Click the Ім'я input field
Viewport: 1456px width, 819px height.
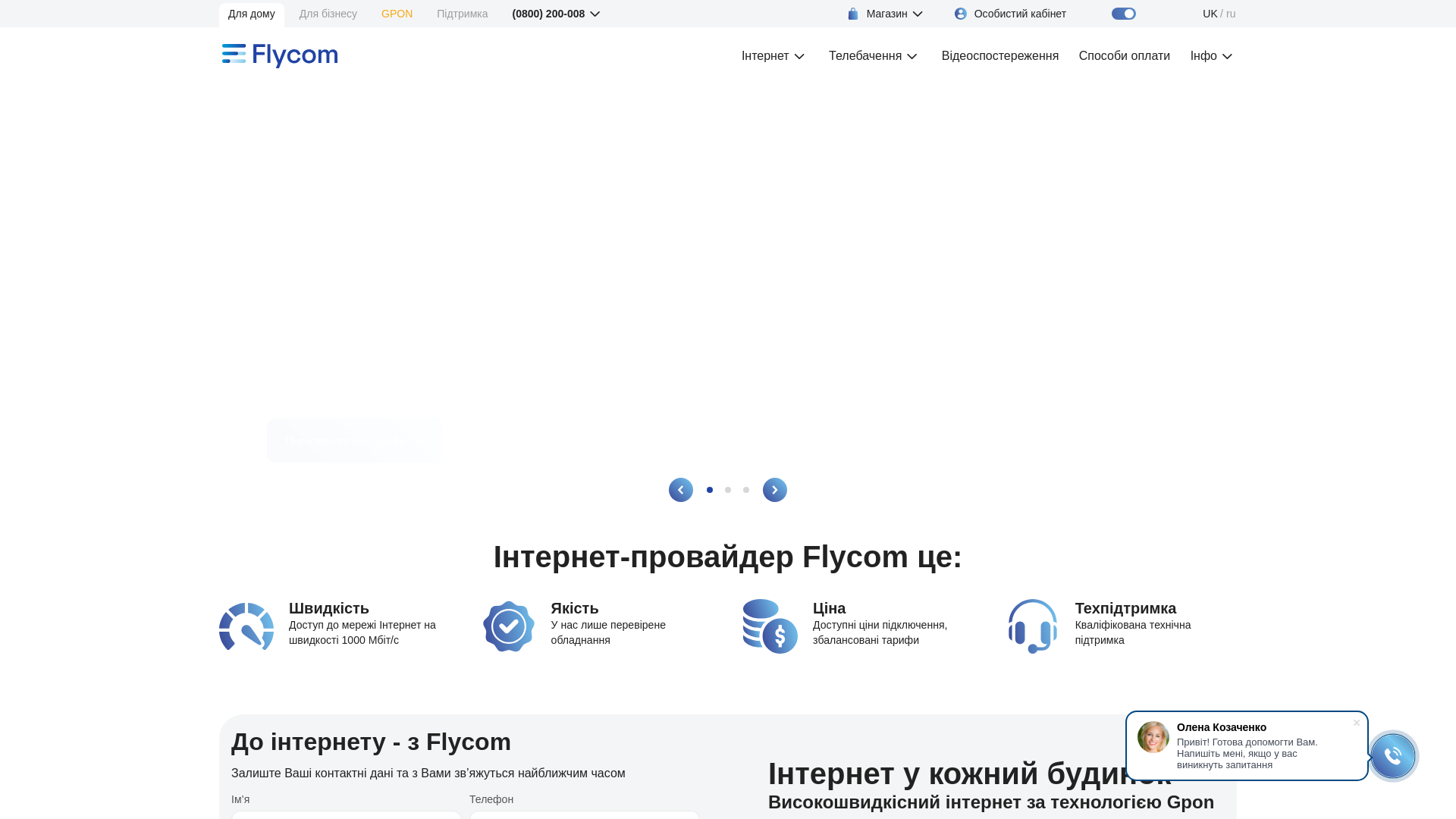347,815
